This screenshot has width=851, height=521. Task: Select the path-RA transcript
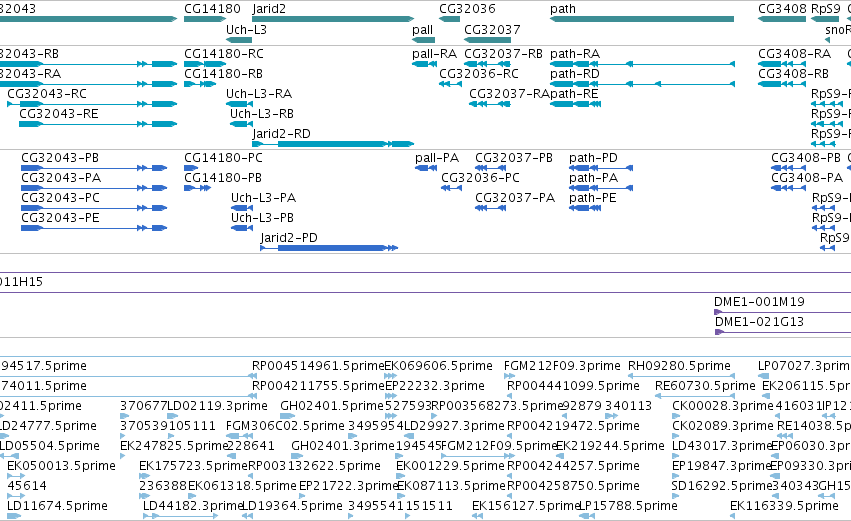[x=643, y=64]
